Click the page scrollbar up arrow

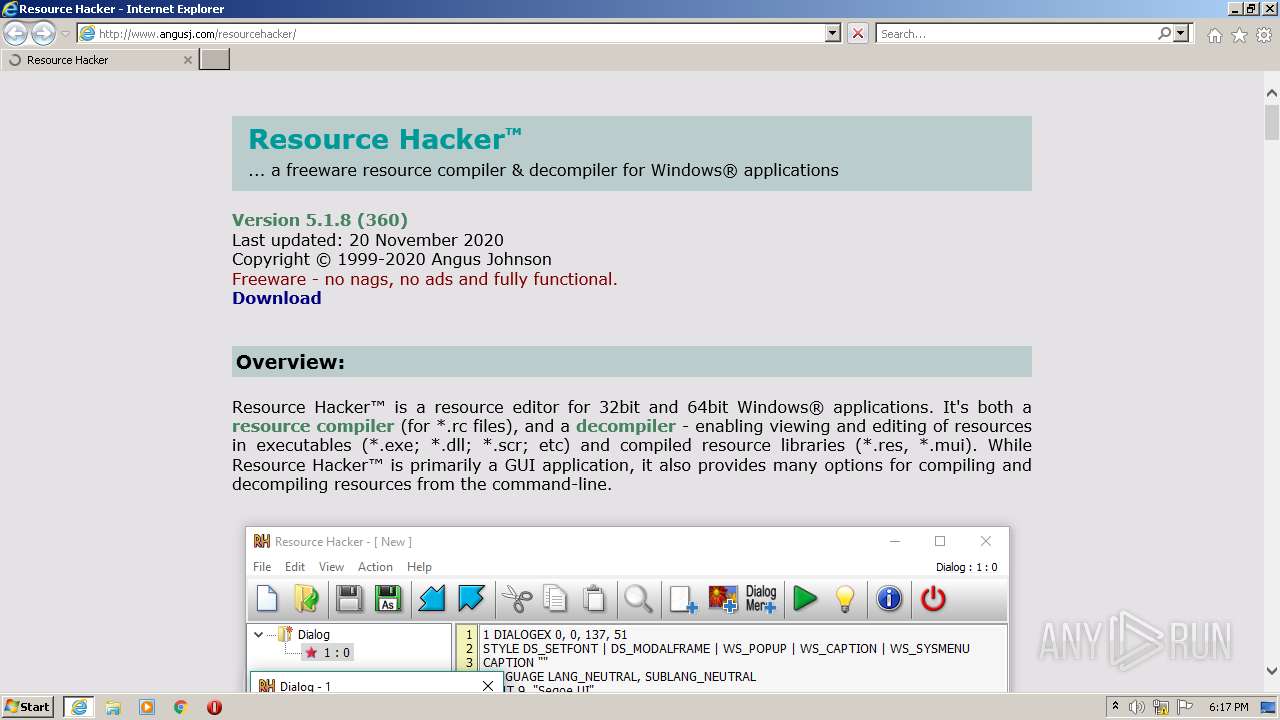(x=1272, y=94)
